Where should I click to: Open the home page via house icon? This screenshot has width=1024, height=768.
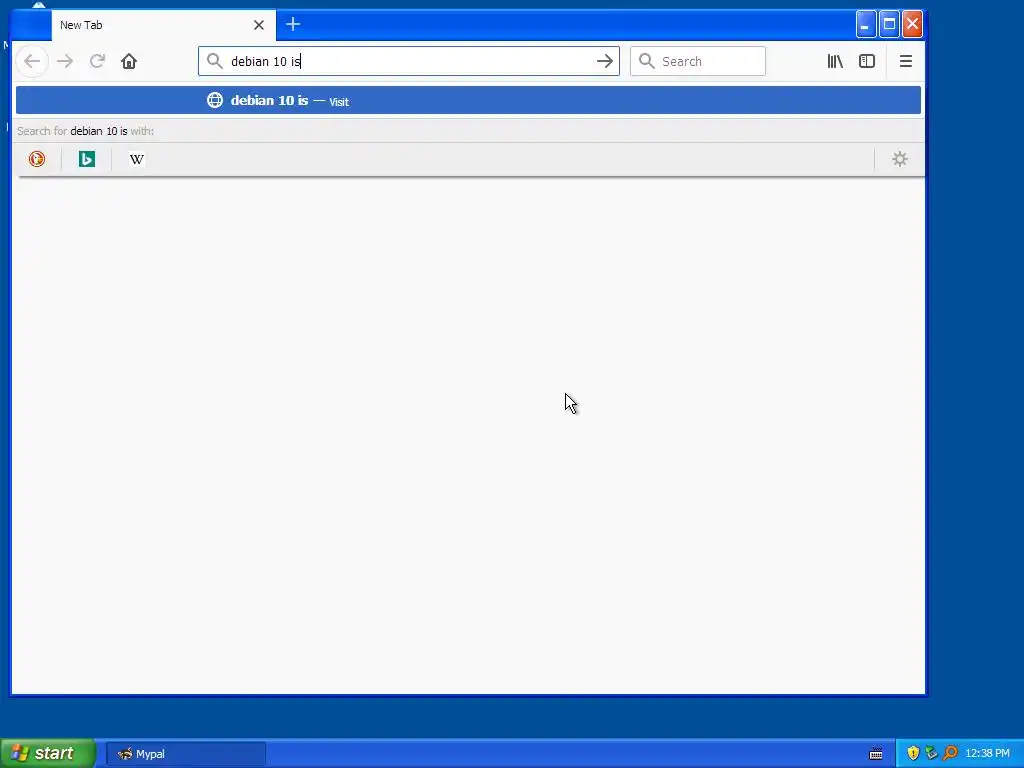[x=129, y=61]
